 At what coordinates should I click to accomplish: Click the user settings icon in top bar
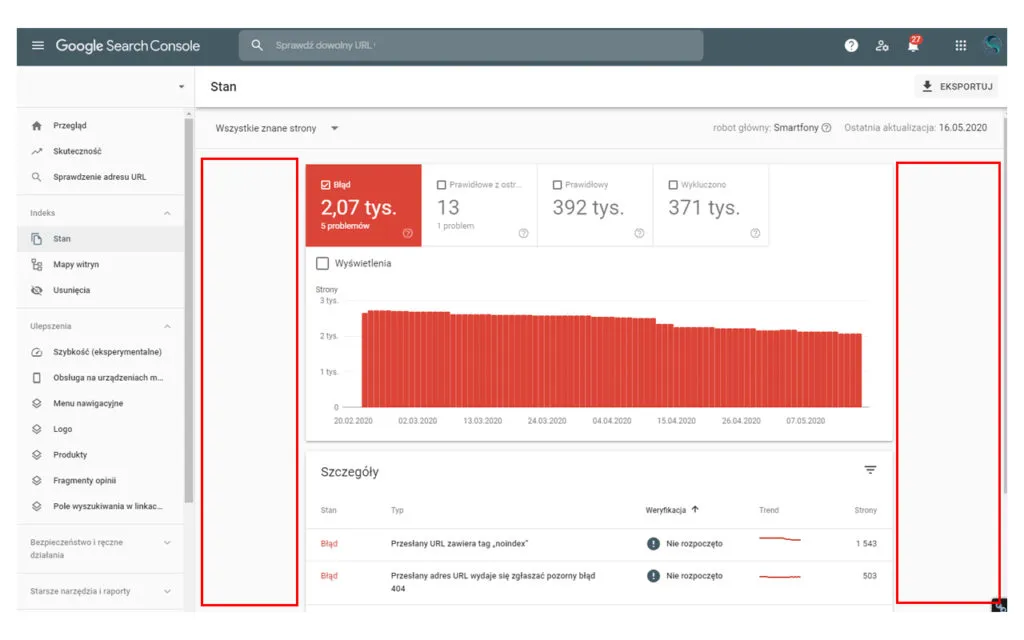coord(882,45)
